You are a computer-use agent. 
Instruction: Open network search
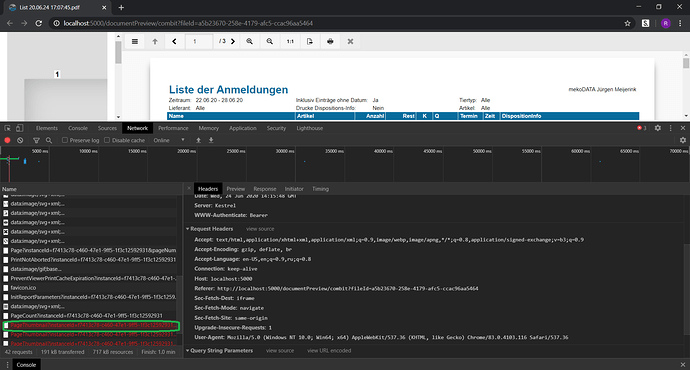click(x=49, y=140)
